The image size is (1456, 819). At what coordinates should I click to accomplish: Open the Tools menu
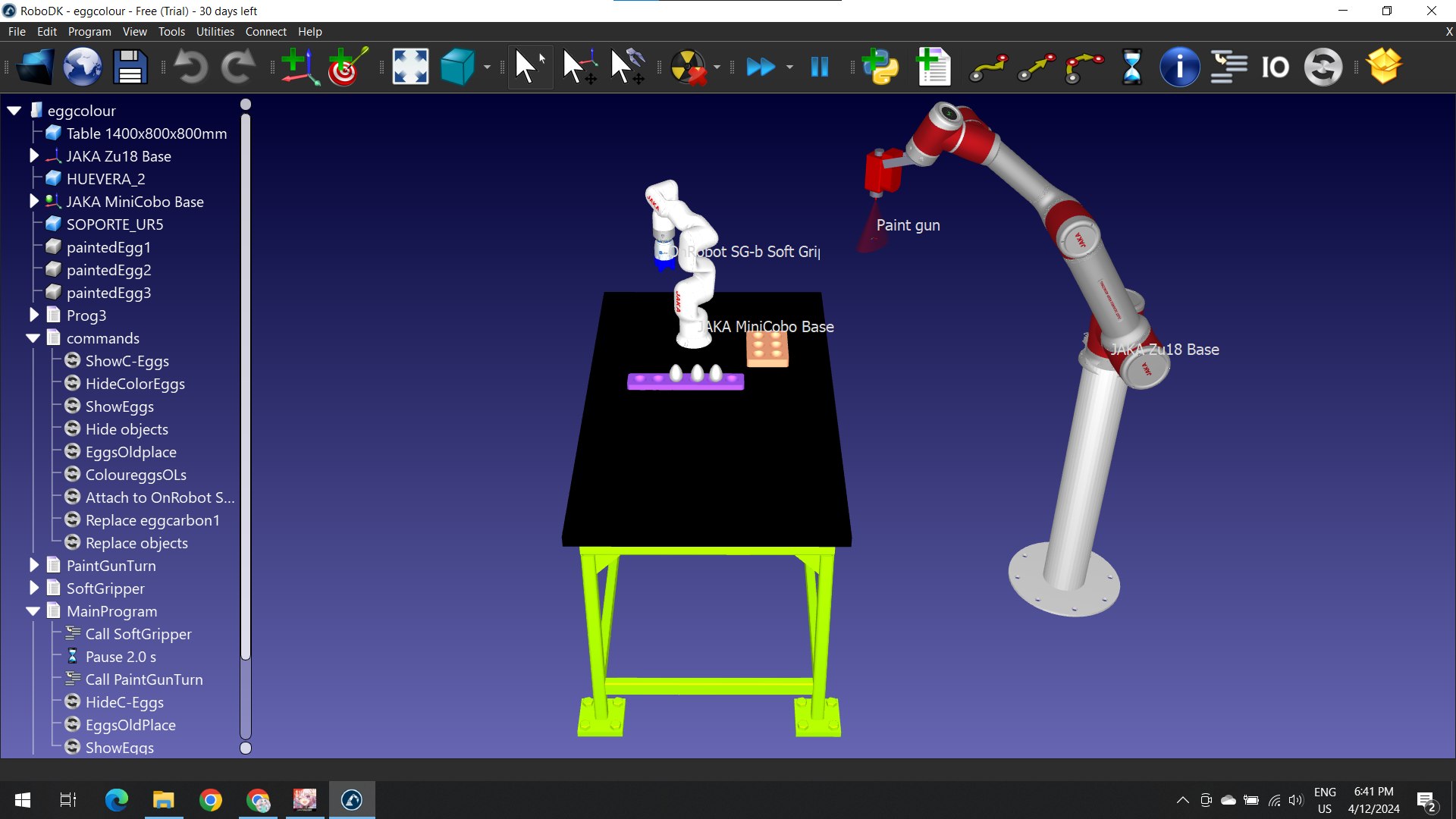[x=171, y=32]
